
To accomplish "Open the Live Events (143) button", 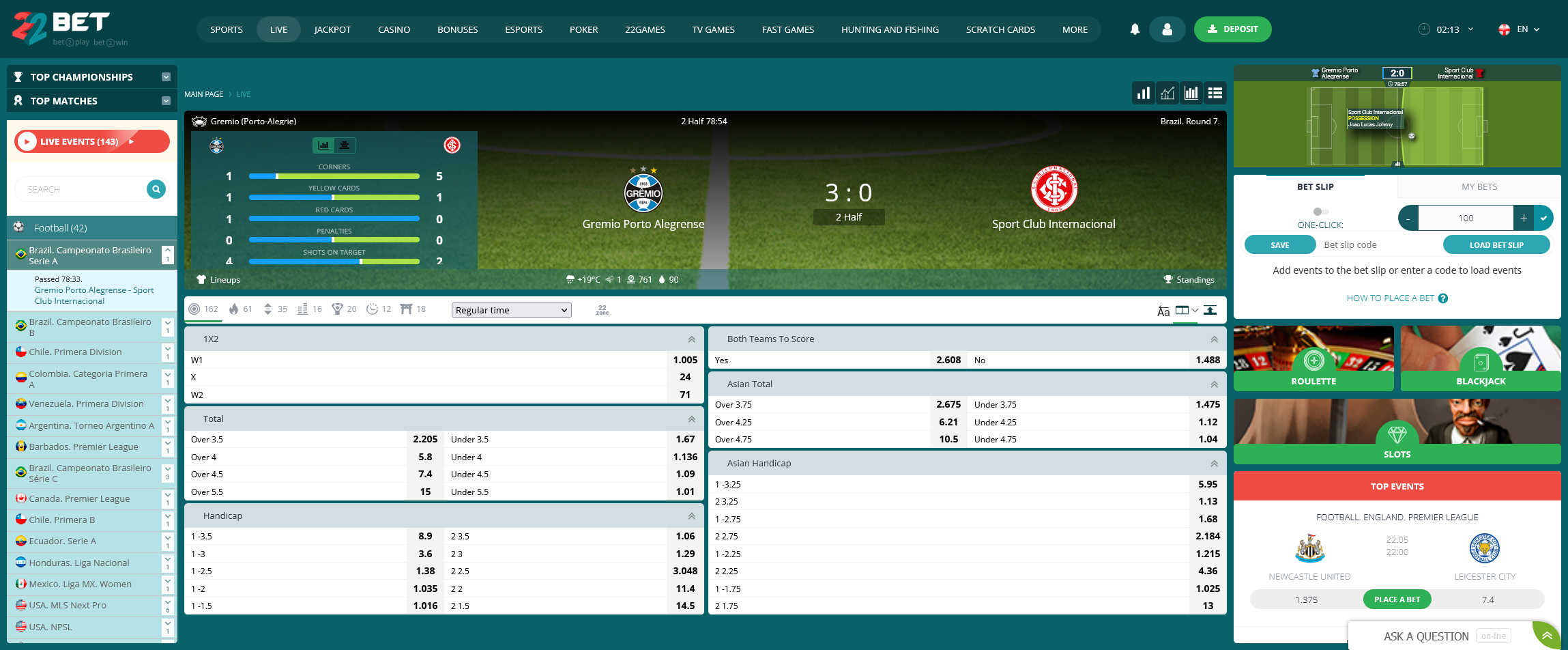I will coord(92,141).
